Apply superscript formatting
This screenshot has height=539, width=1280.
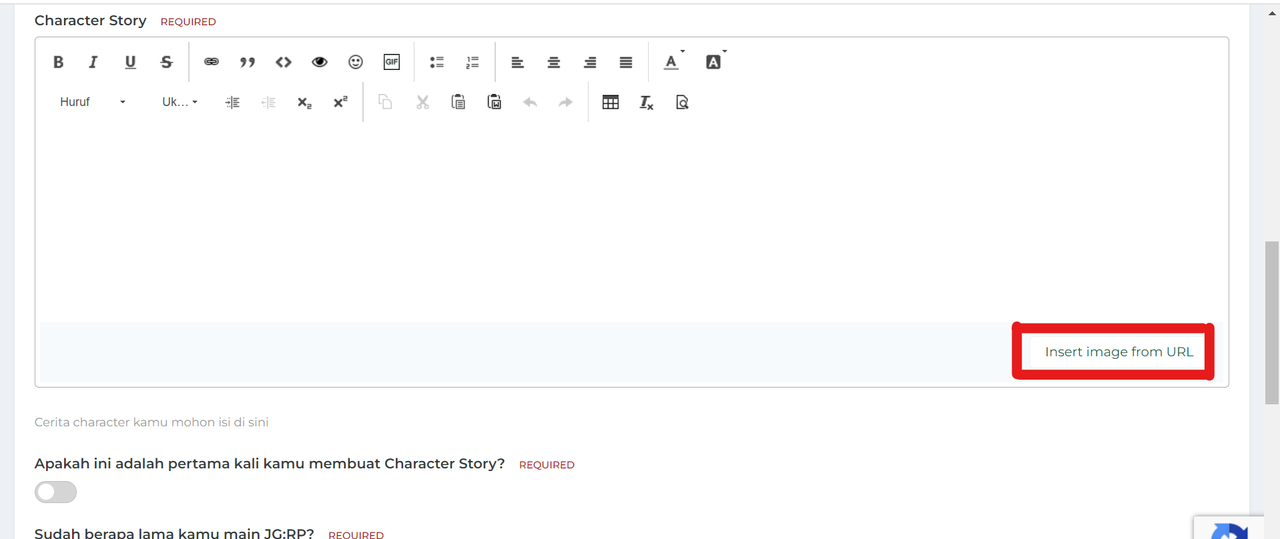pyautogui.click(x=340, y=102)
